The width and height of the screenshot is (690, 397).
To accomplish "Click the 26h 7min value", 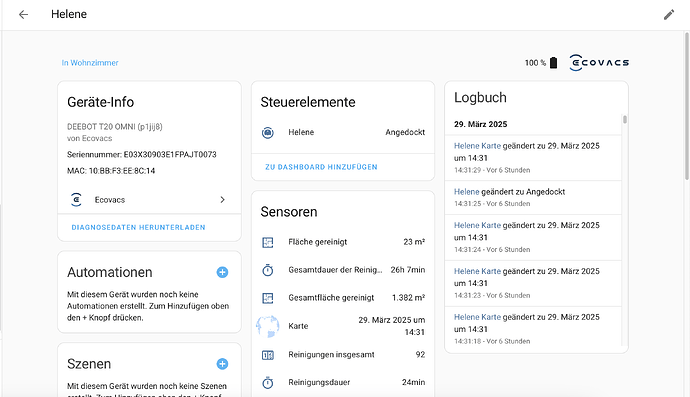I will (x=408, y=270).
